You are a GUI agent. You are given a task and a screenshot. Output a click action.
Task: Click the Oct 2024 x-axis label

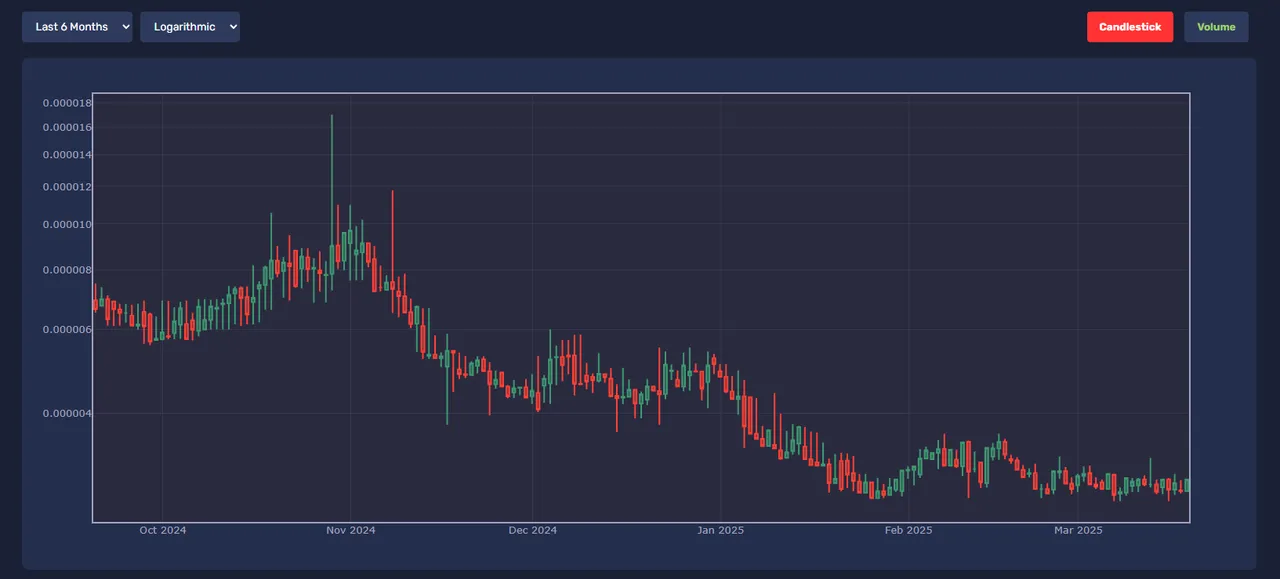click(162, 530)
